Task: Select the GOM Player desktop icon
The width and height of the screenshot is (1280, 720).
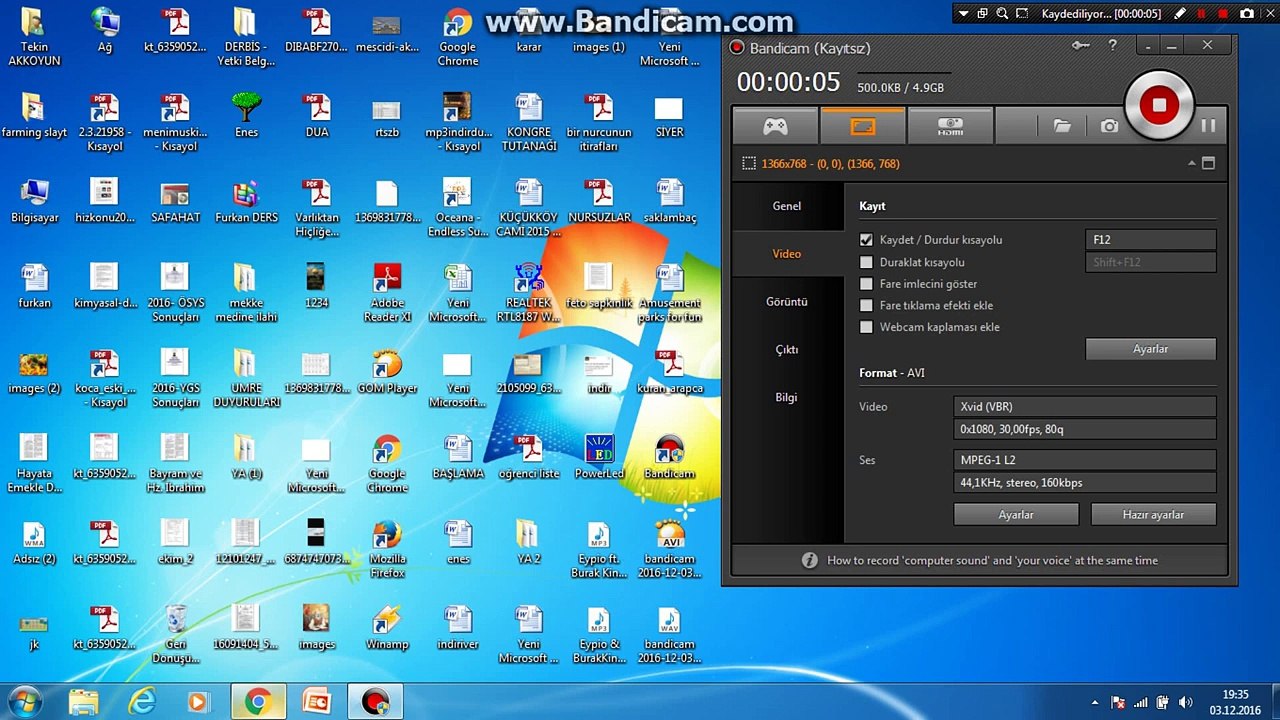Action: pyautogui.click(x=387, y=372)
